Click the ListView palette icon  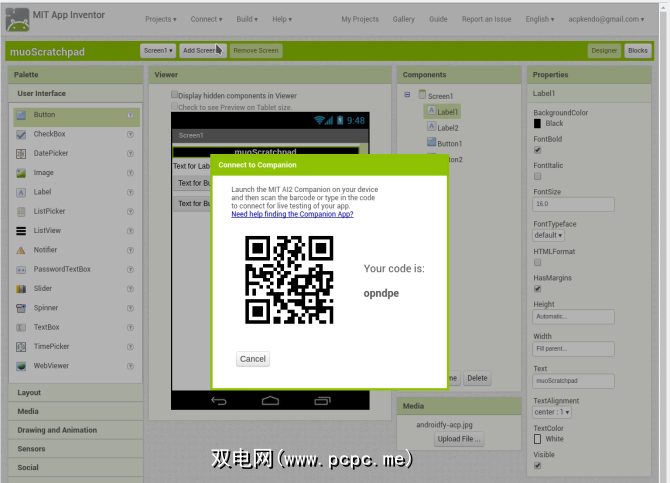21,231
